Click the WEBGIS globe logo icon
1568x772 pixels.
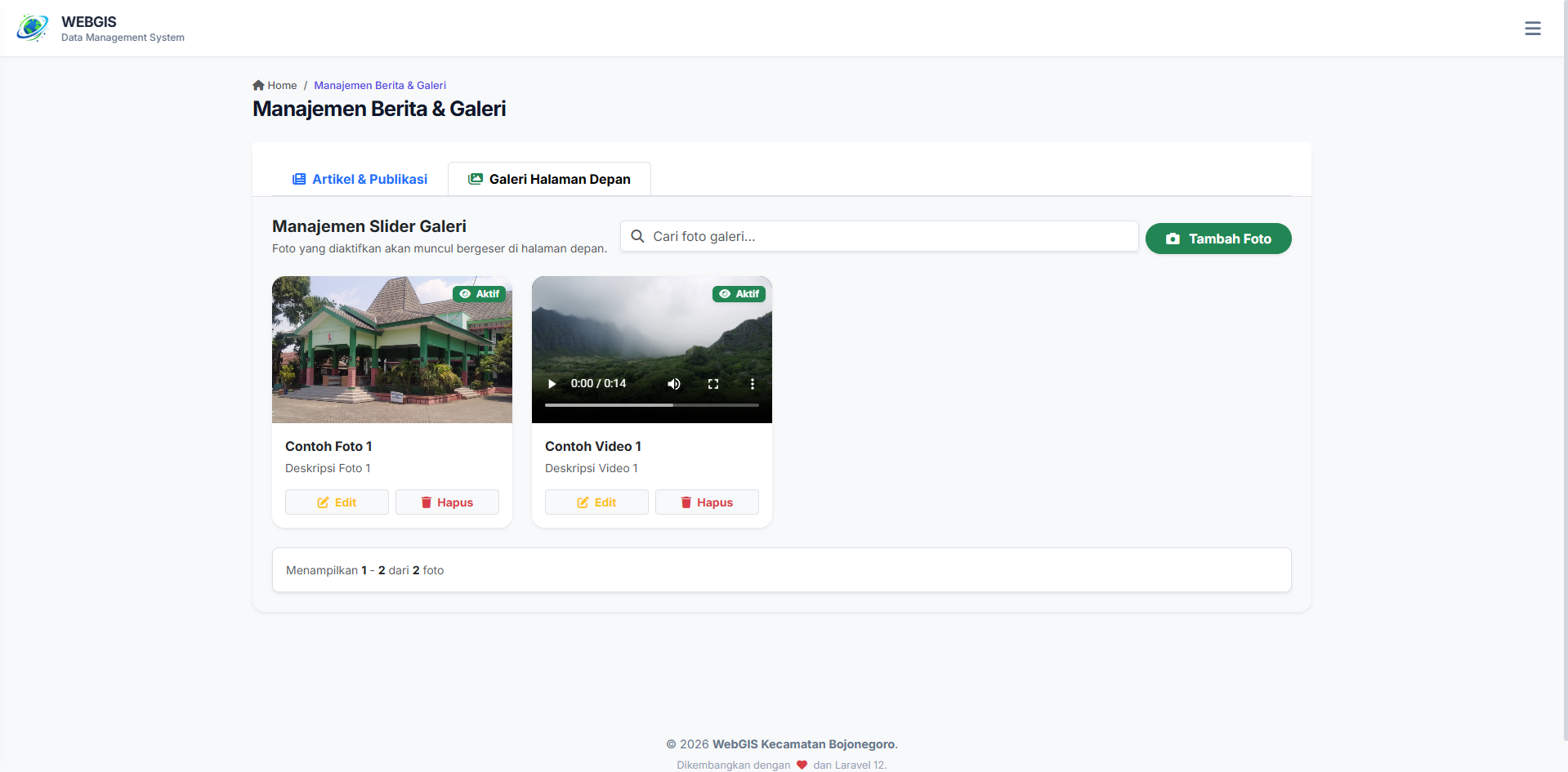32,27
